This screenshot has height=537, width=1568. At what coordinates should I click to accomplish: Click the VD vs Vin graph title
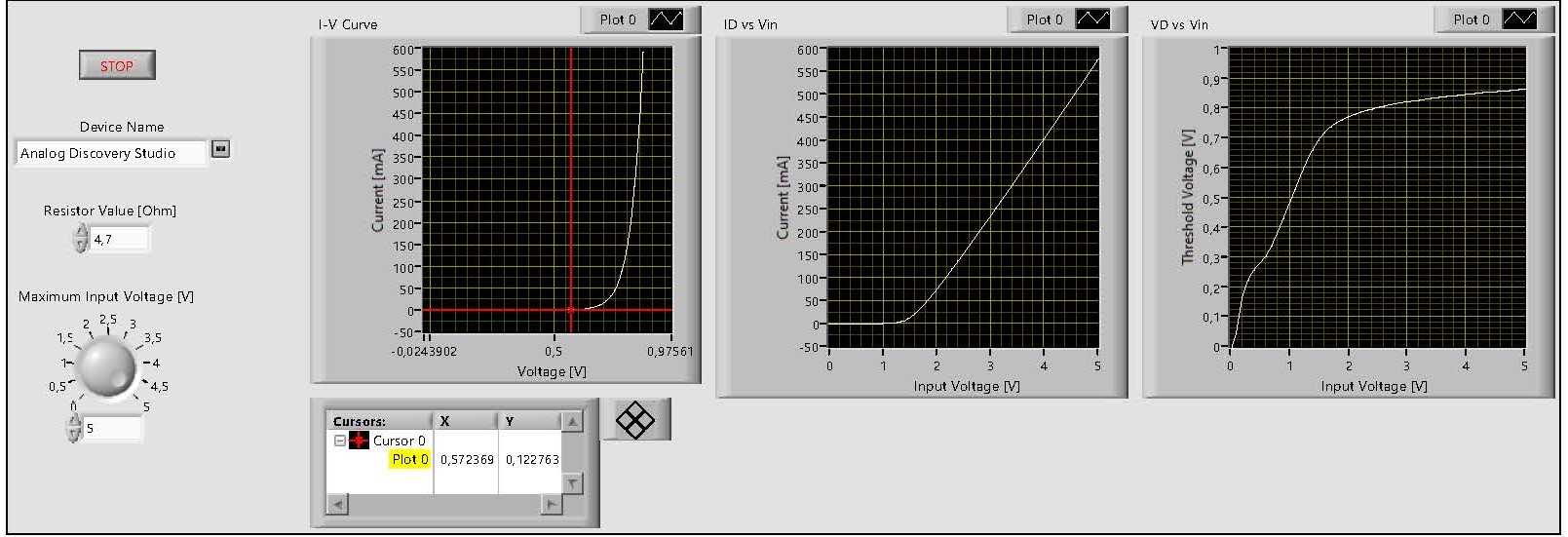[x=1179, y=24]
